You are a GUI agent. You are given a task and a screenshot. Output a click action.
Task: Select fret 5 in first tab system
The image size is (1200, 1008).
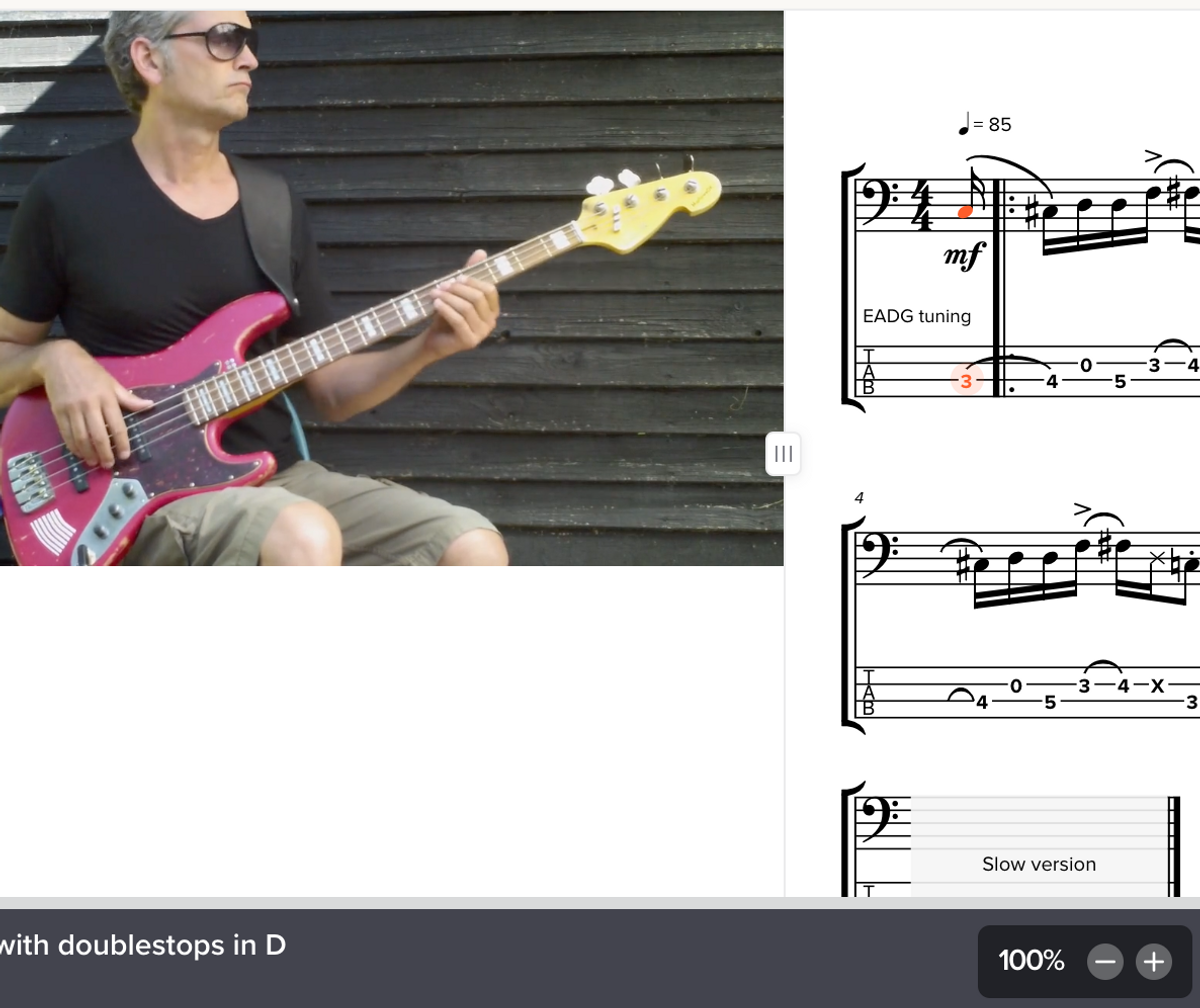coord(1119,381)
